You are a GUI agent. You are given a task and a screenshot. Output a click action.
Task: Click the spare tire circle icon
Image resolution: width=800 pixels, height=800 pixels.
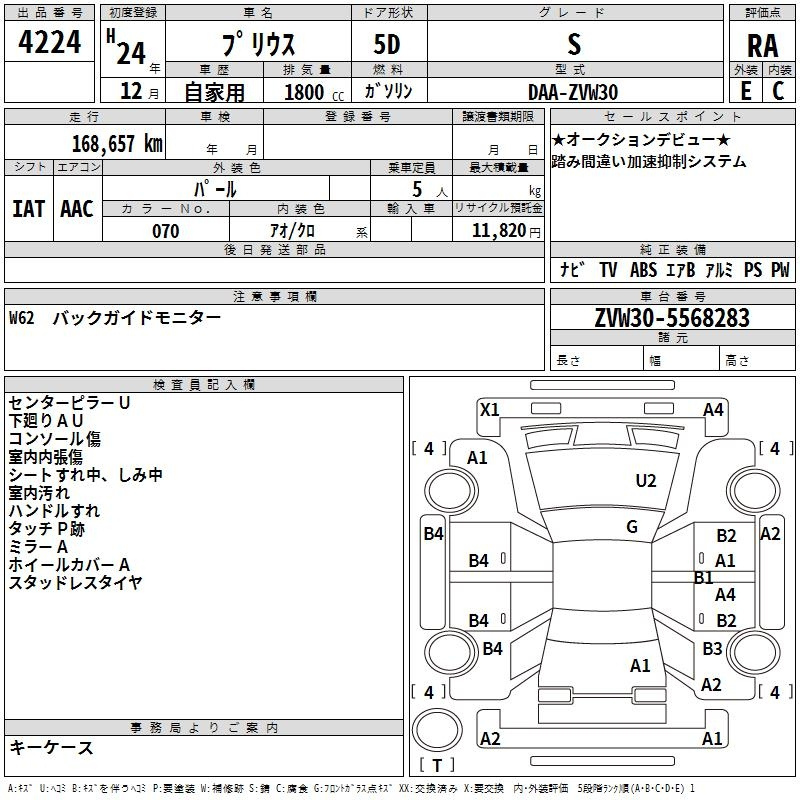point(437,730)
